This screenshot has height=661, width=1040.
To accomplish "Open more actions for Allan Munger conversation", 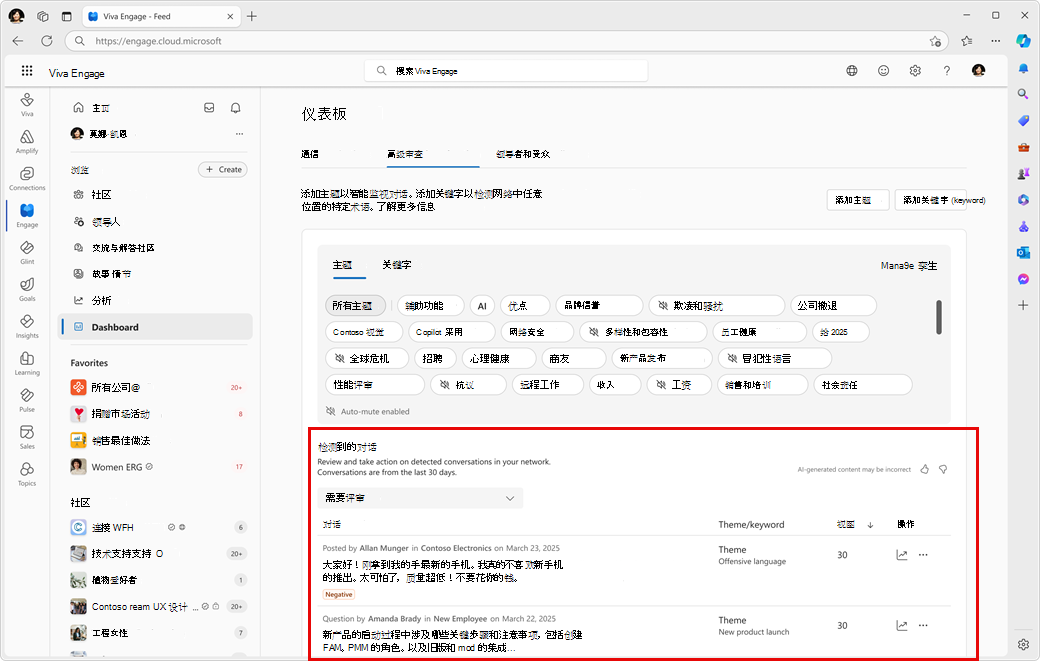I will [x=923, y=555].
